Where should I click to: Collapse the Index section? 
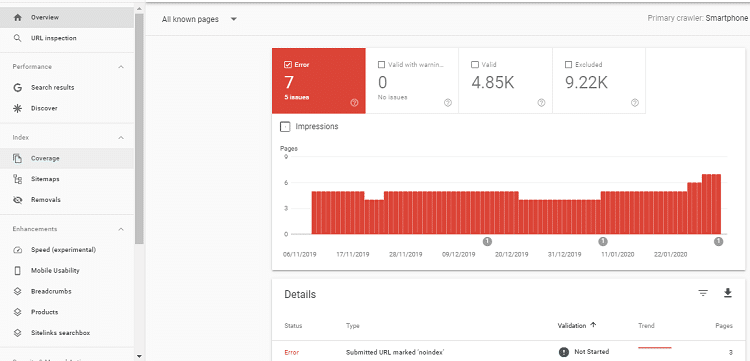pos(121,138)
